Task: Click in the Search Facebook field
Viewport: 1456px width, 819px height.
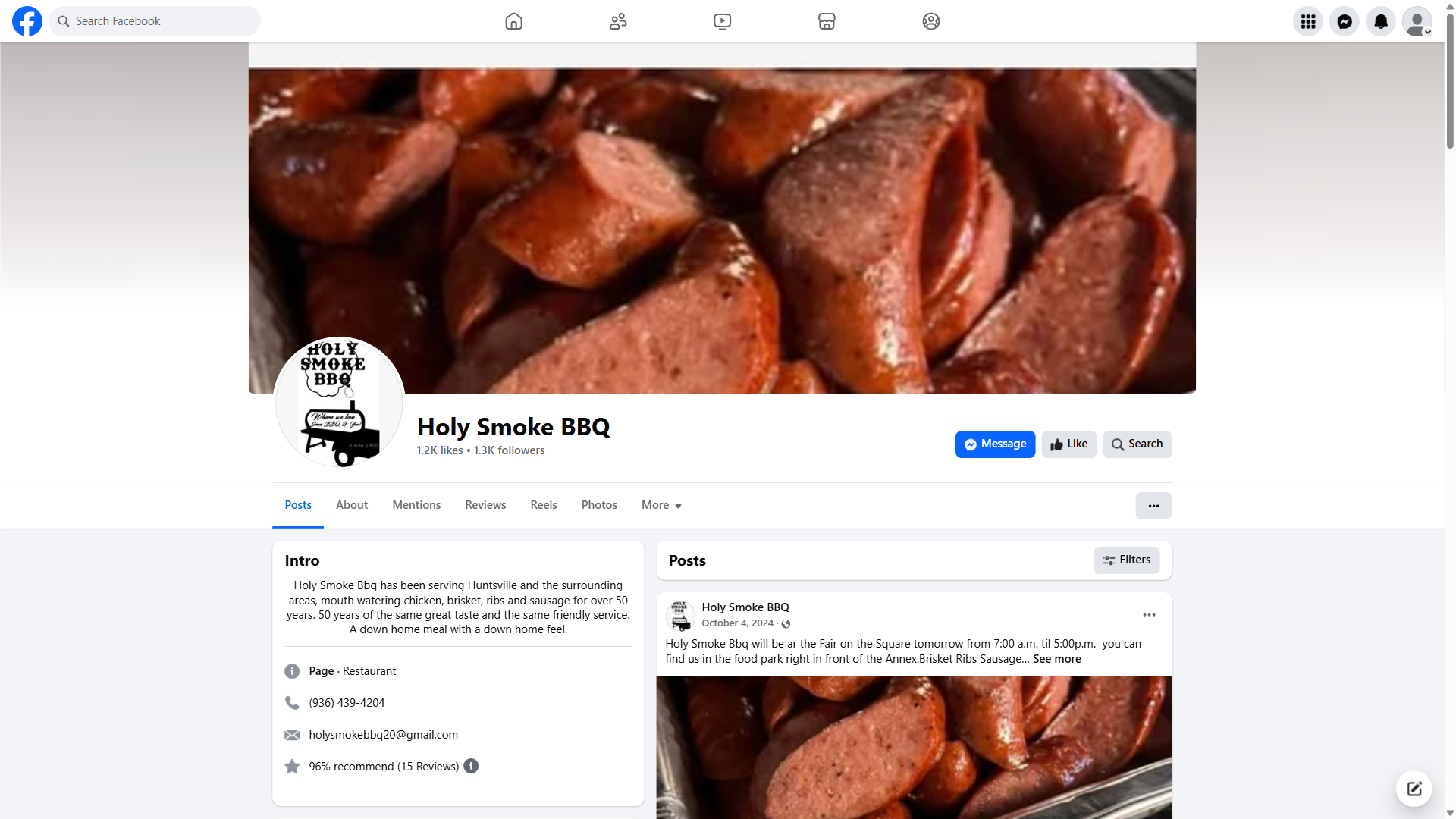Action: pos(155,21)
